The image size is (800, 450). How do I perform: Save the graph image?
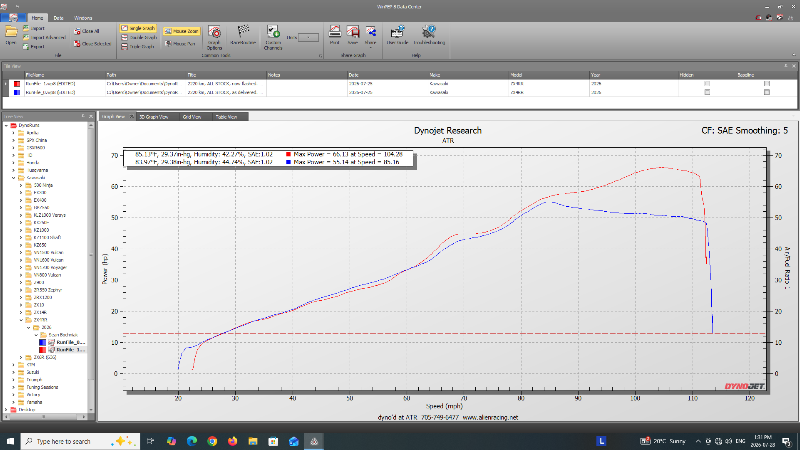point(353,35)
